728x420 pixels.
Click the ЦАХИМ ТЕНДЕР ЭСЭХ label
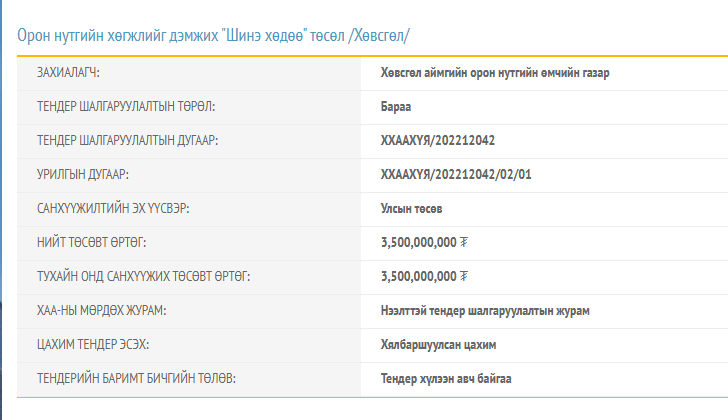pos(94,345)
